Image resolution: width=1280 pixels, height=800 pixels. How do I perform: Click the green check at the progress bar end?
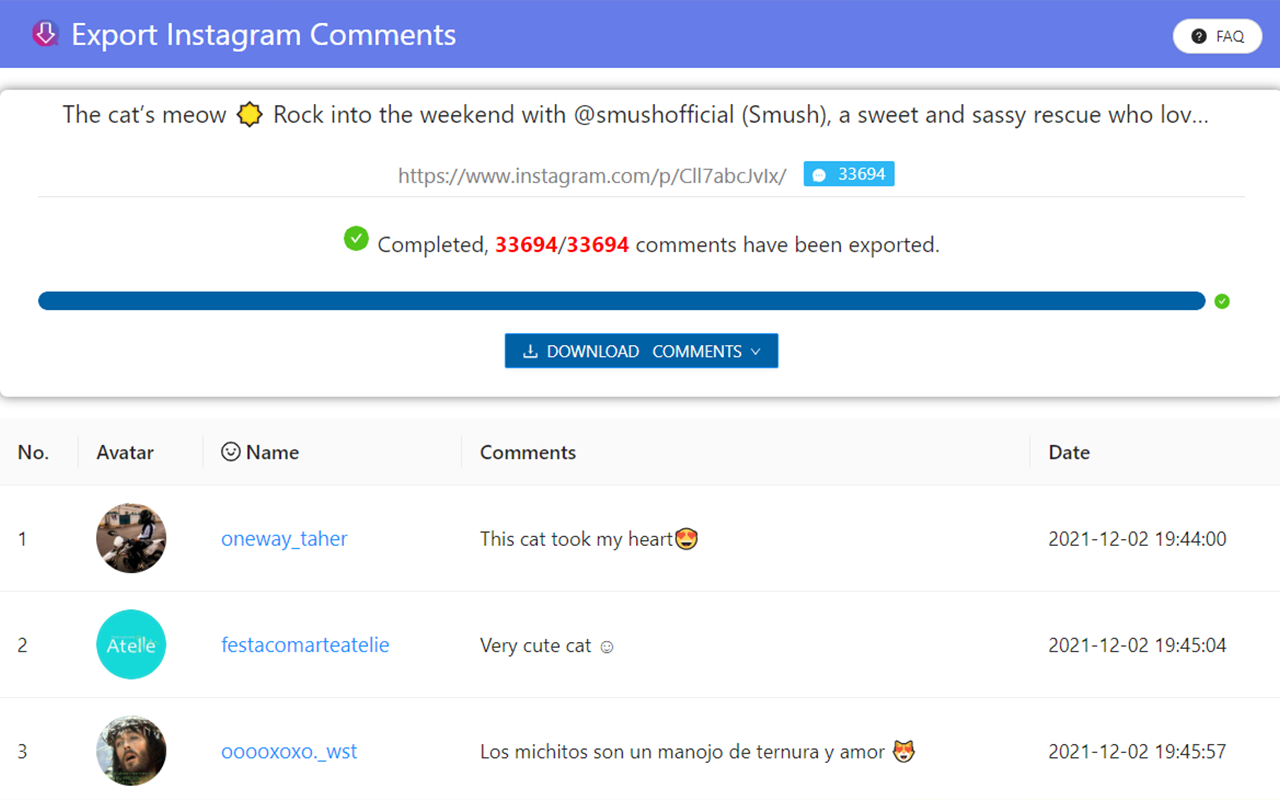pos(1221,300)
